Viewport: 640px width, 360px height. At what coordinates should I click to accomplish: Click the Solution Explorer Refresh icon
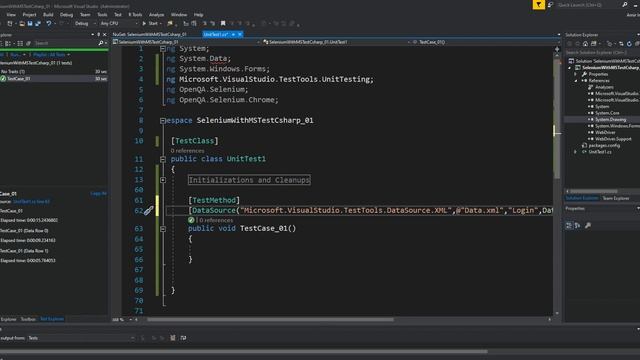629,44
